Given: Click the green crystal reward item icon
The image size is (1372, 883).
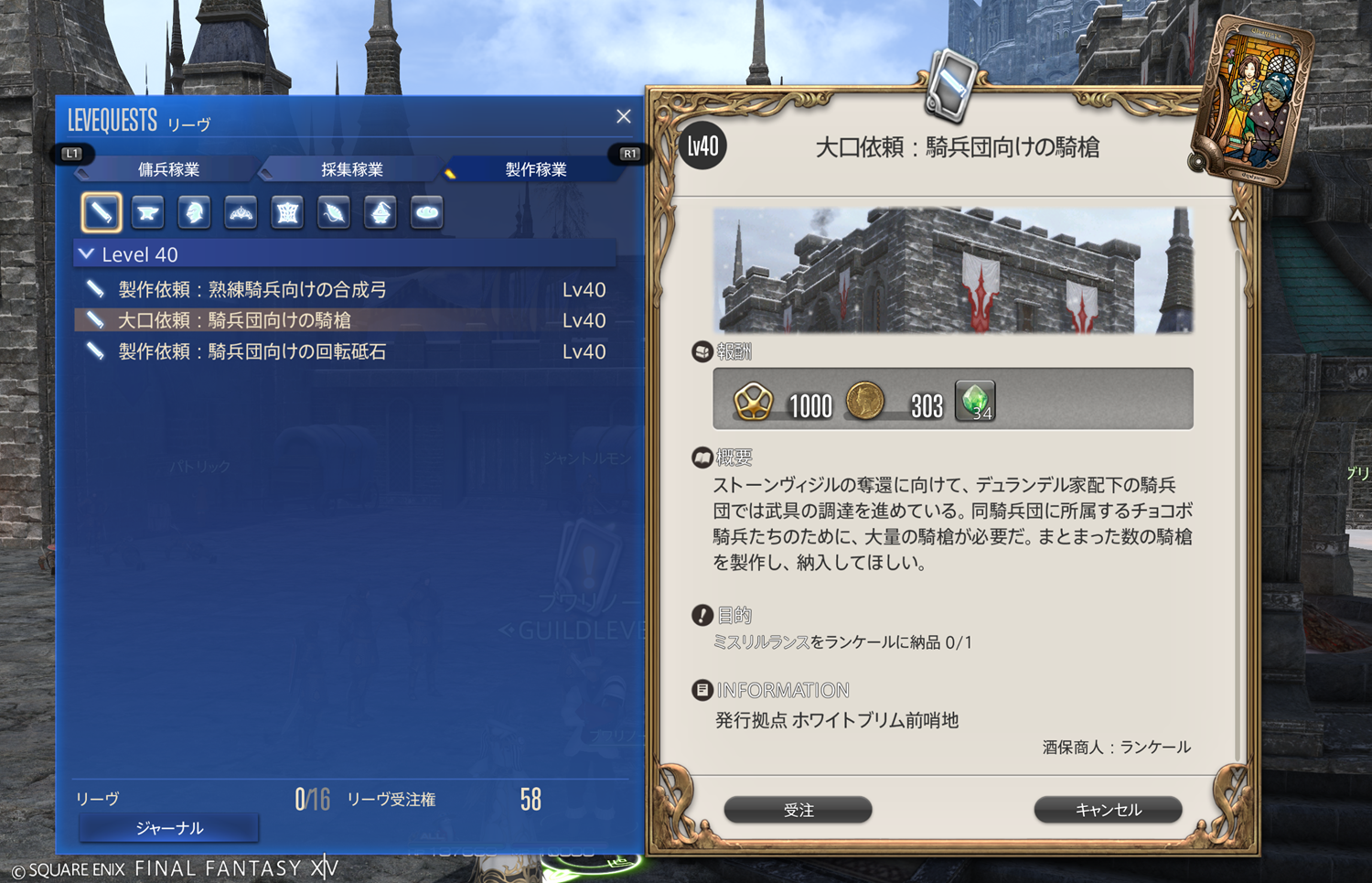Looking at the screenshot, I should coord(975,401).
